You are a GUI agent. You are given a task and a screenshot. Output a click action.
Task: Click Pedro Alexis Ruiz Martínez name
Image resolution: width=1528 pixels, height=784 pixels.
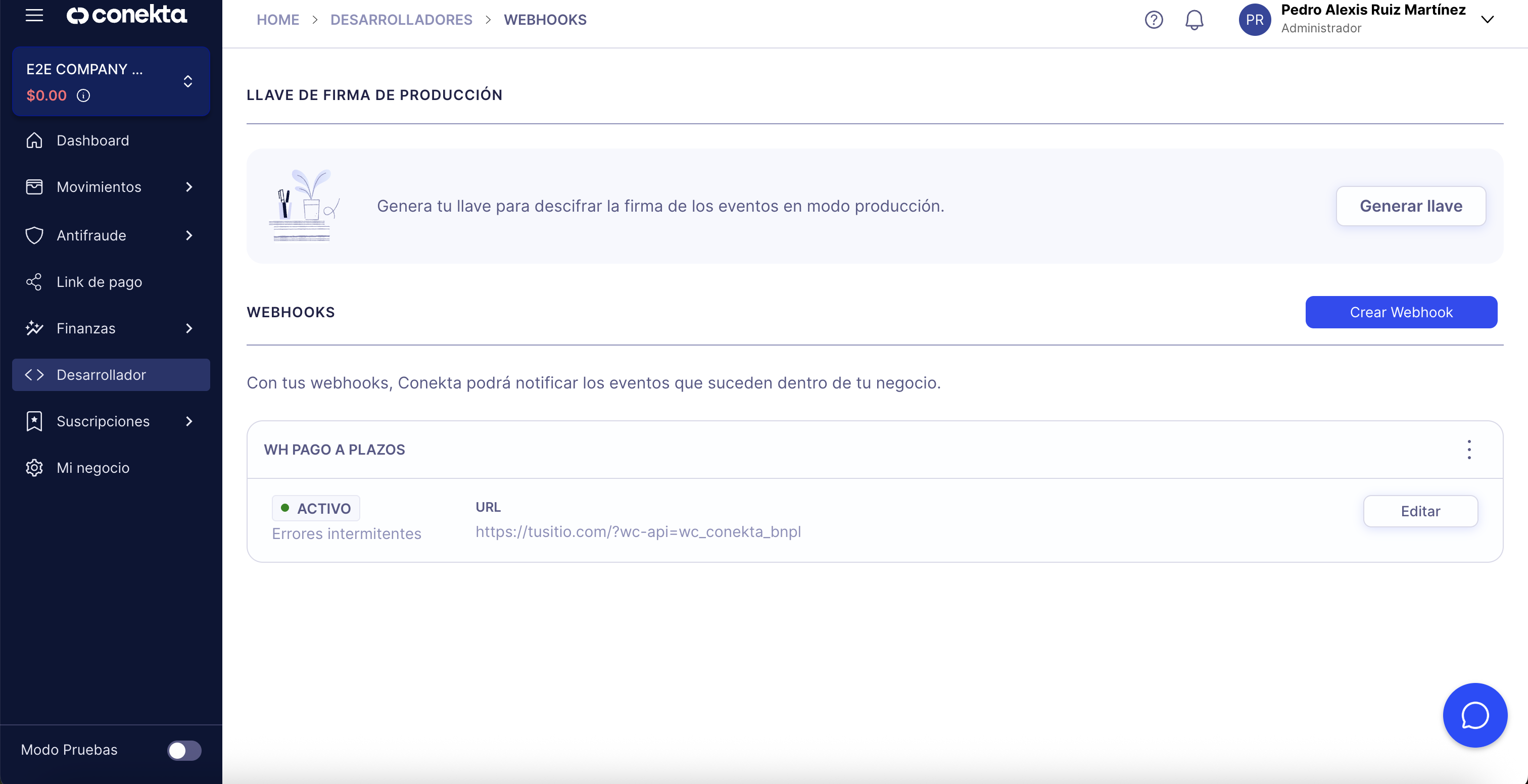tap(1373, 10)
